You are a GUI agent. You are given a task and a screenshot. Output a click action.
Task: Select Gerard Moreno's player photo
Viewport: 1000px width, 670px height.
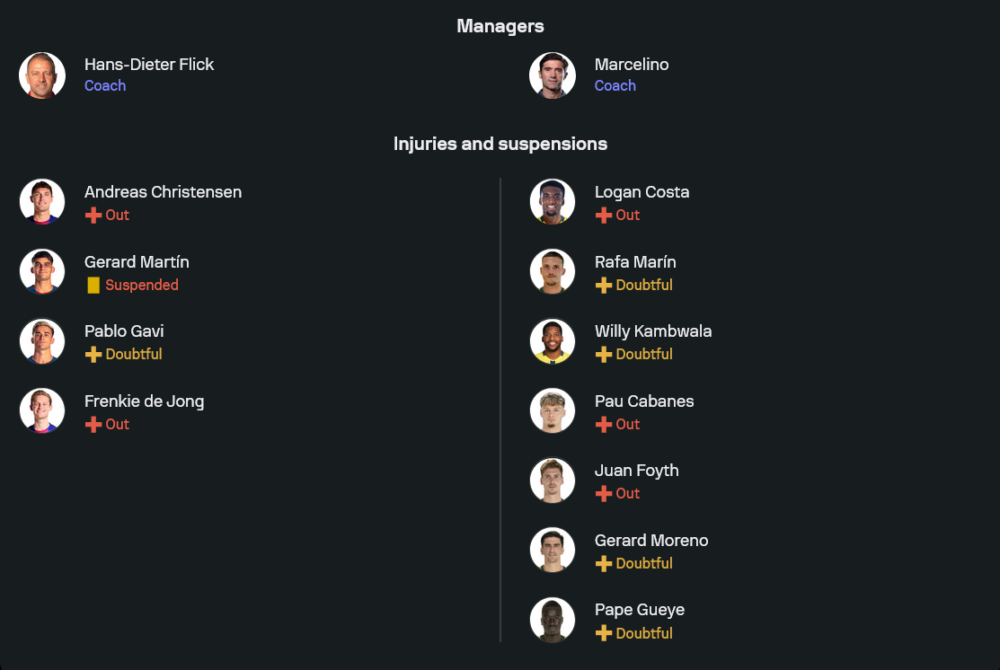pyautogui.click(x=552, y=550)
